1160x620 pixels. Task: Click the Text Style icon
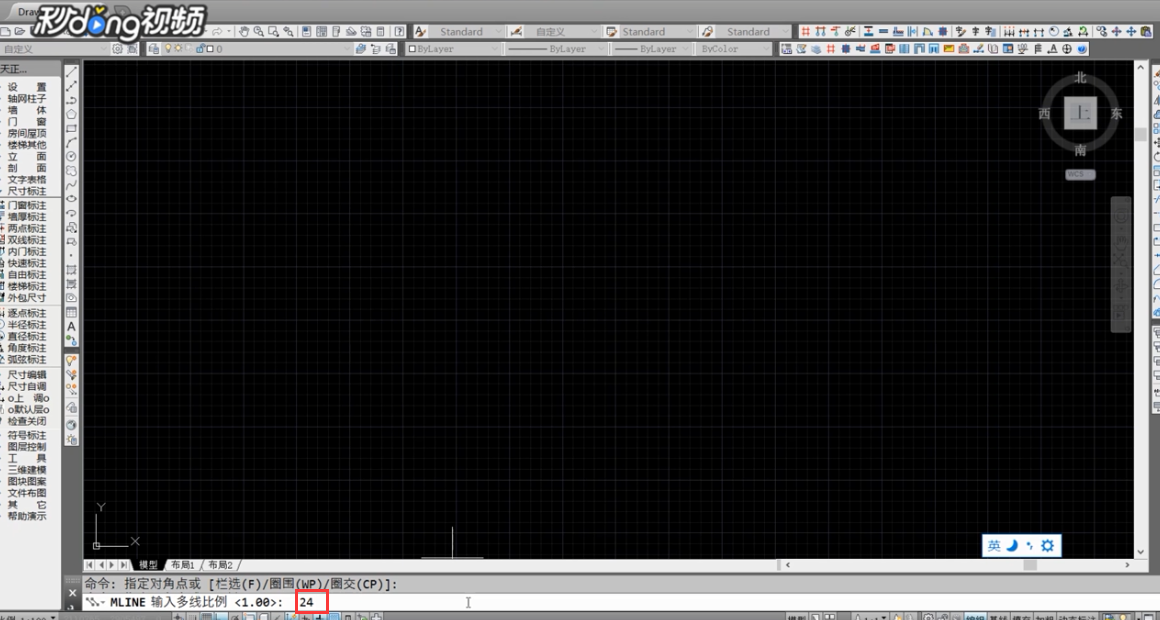coord(419,32)
